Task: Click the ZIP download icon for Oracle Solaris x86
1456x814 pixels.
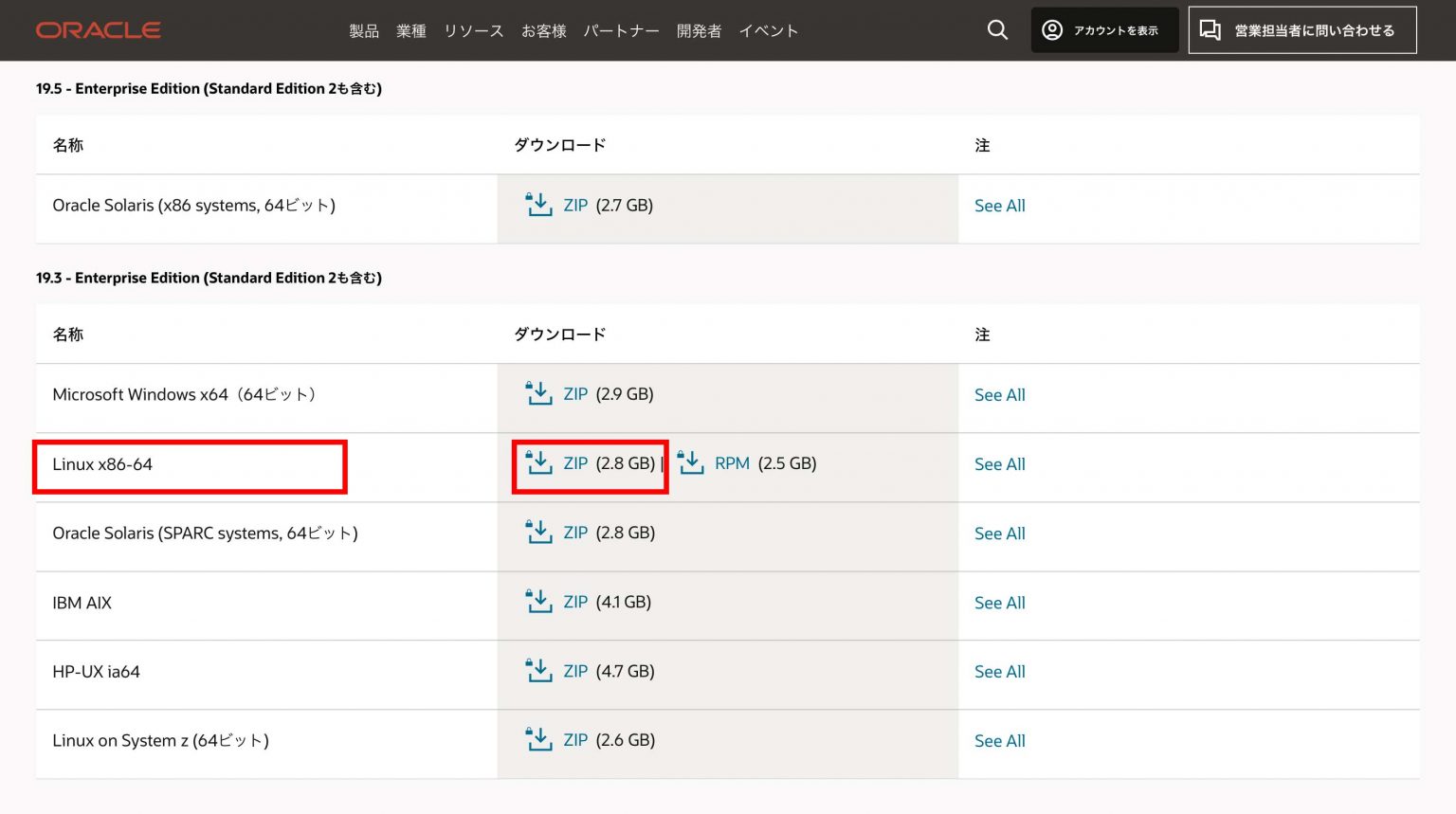Action: click(x=538, y=205)
